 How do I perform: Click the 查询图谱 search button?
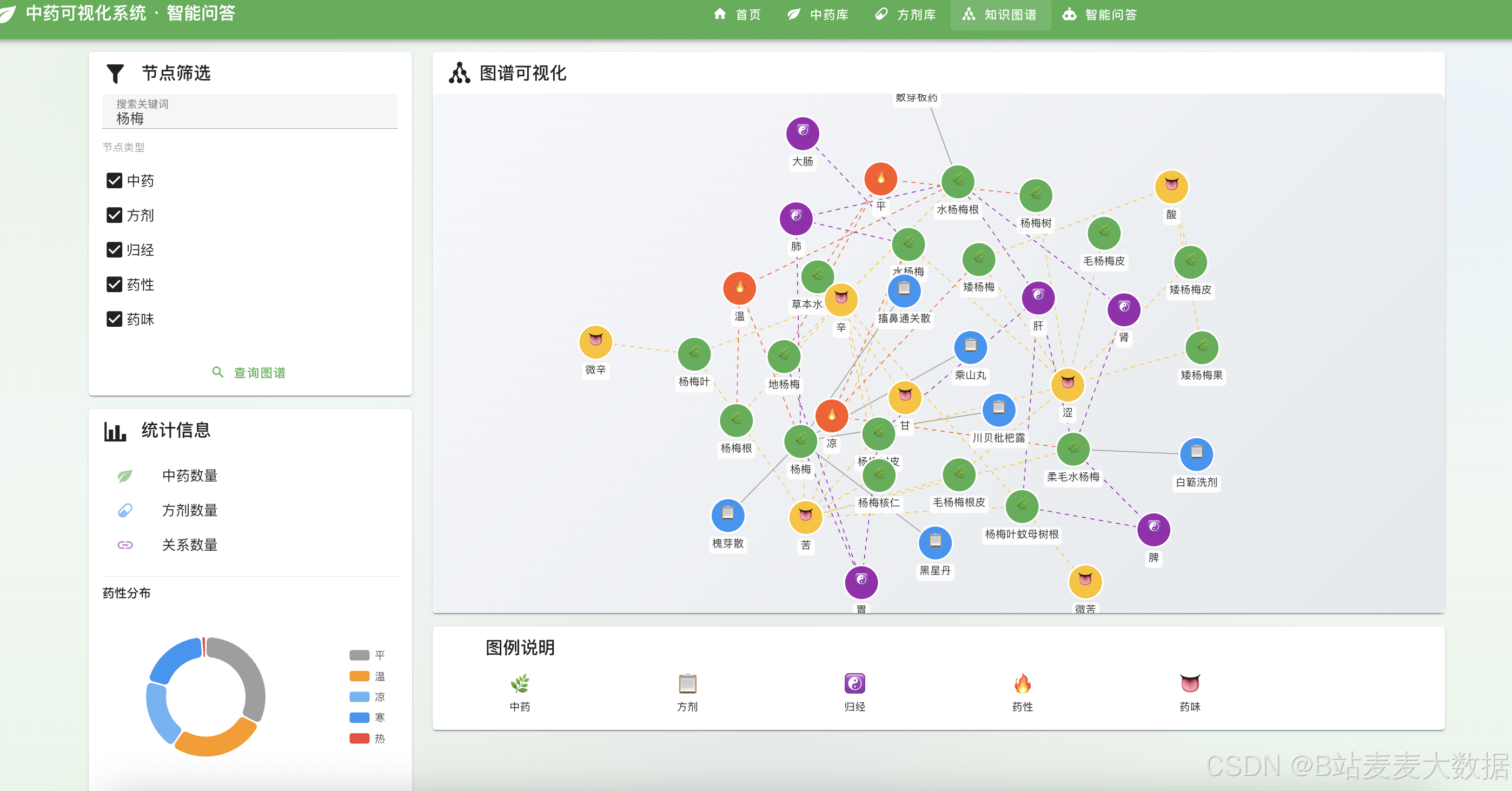coord(249,373)
